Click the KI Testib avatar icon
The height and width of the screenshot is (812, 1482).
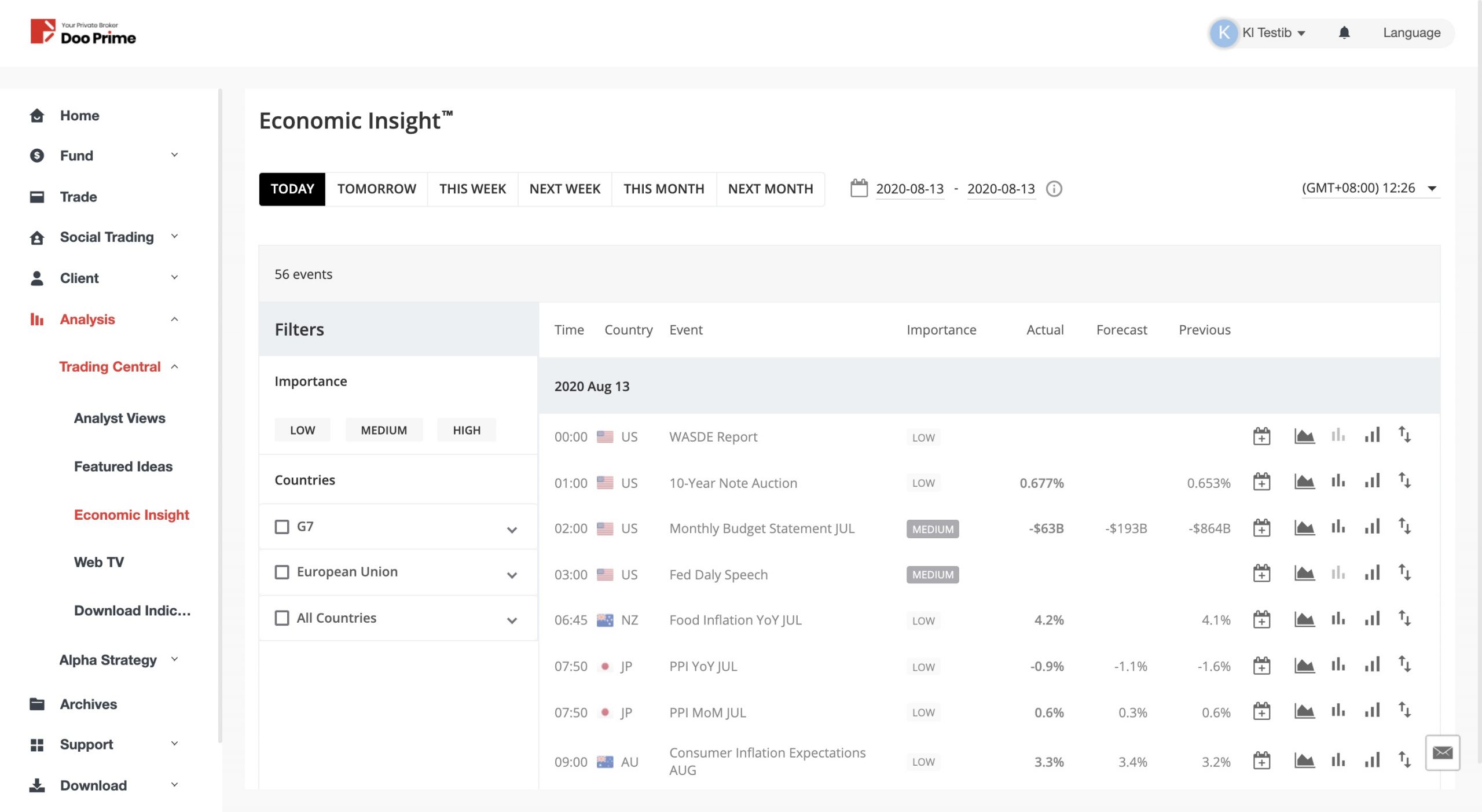[x=1223, y=32]
